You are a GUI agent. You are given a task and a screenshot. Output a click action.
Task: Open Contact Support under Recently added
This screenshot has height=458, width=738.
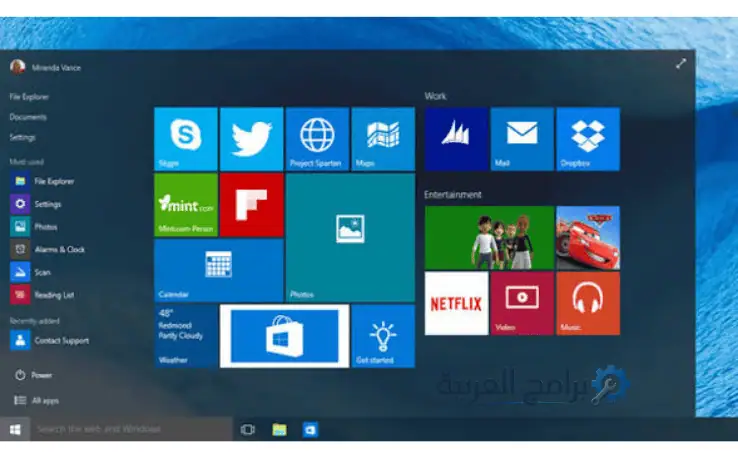coord(50,340)
